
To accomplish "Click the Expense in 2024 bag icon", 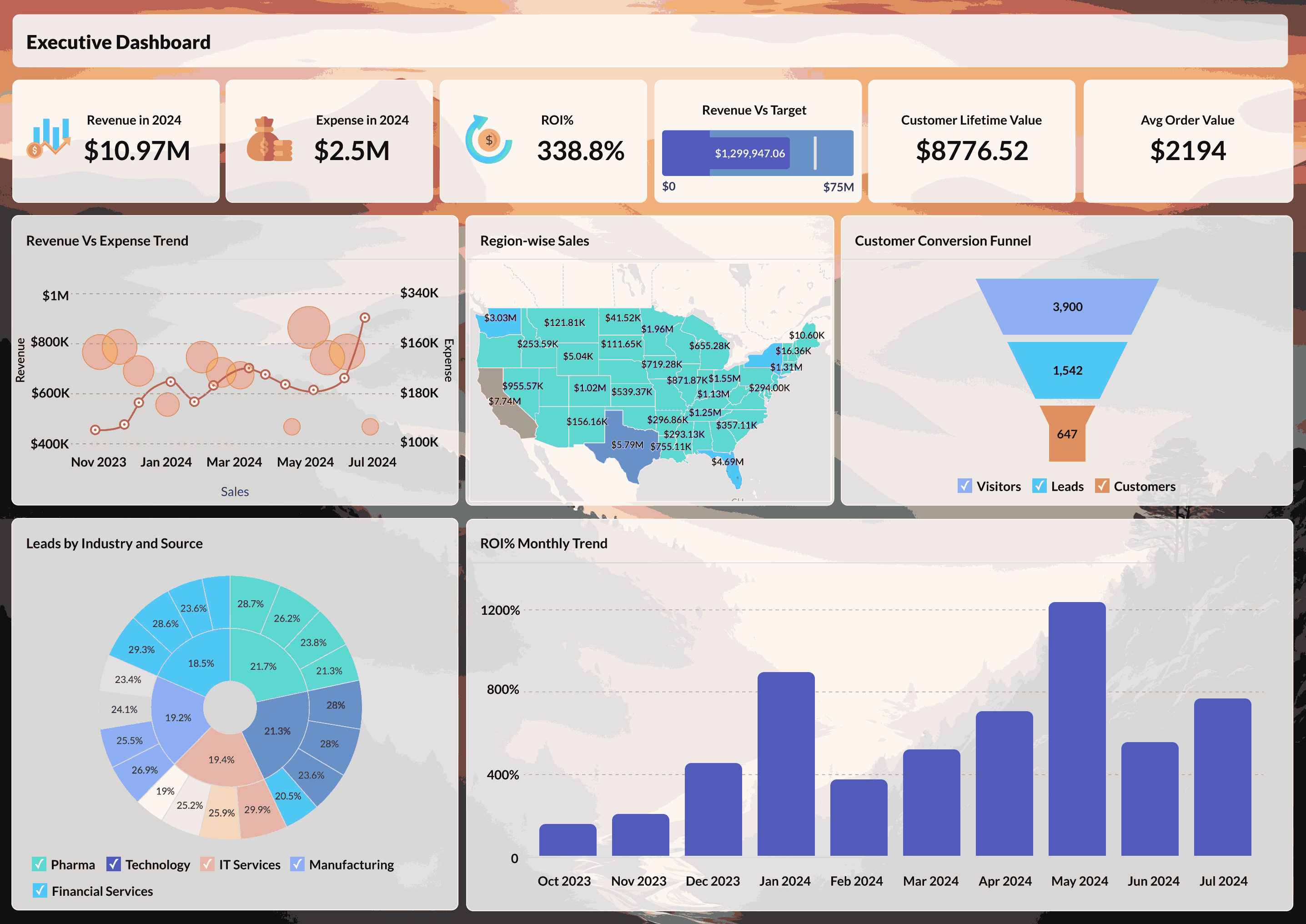I will 268,140.
